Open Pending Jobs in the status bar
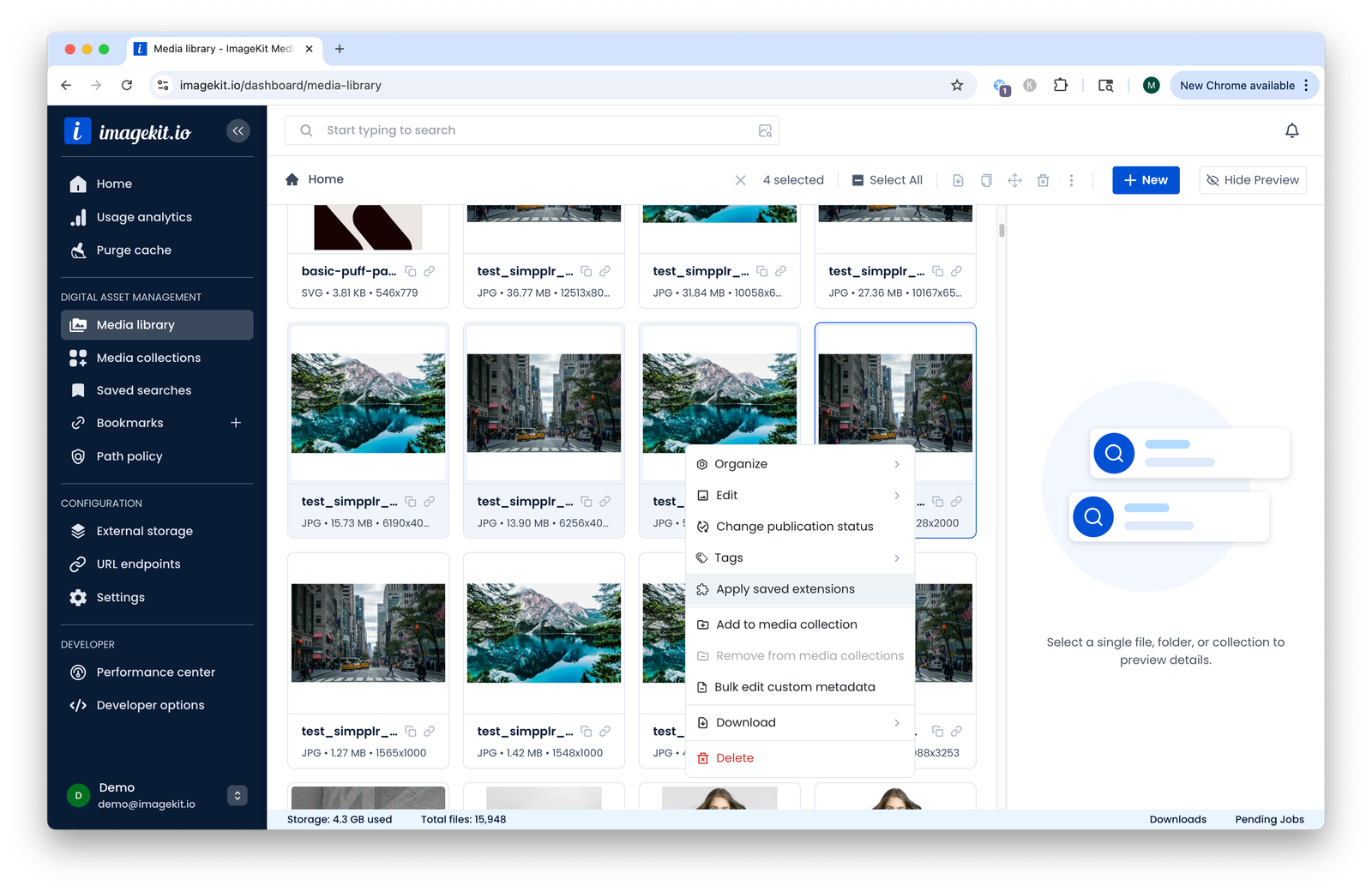1372x892 pixels. click(x=1269, y=819)
